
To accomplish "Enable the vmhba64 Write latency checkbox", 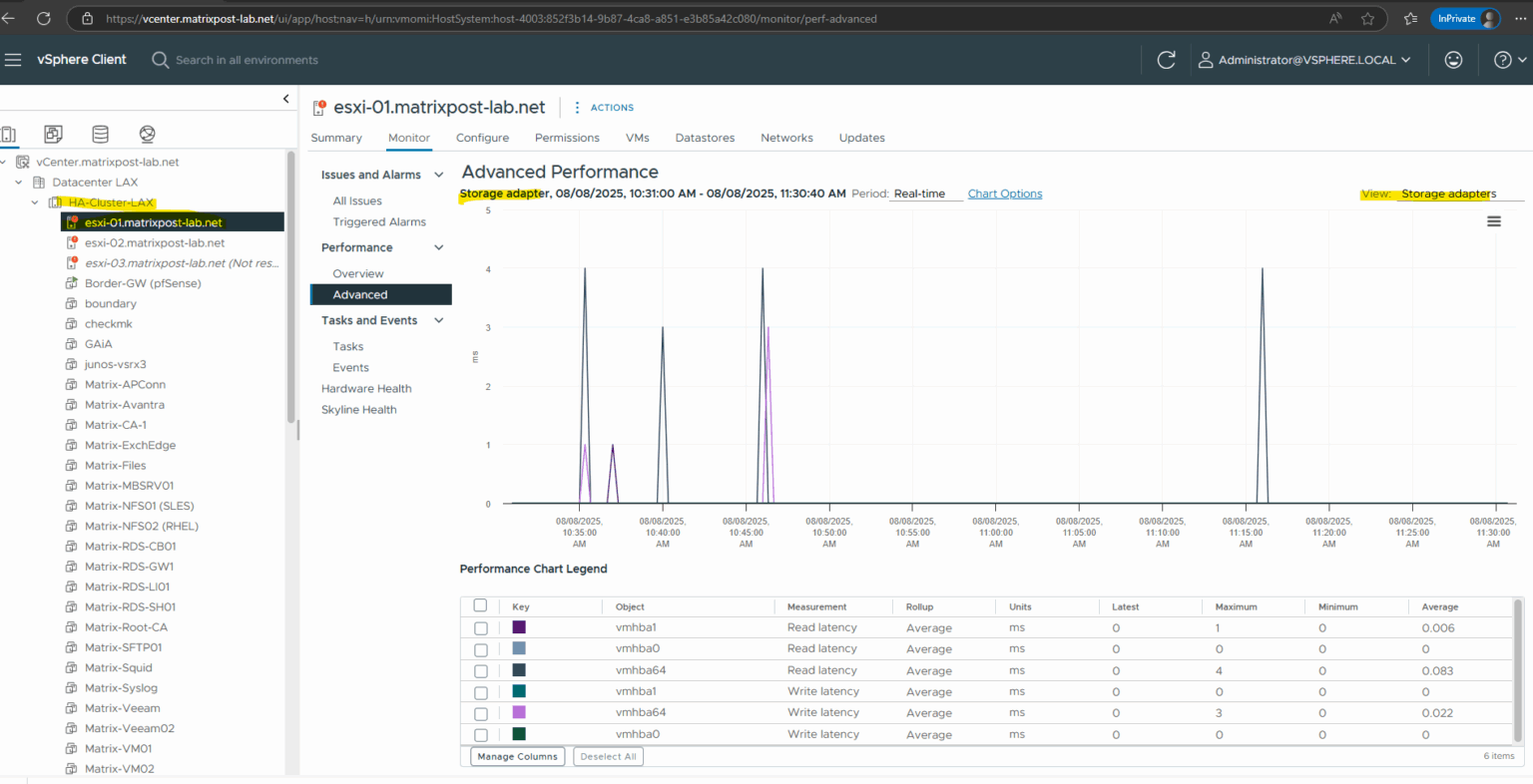I will point(480,712).
